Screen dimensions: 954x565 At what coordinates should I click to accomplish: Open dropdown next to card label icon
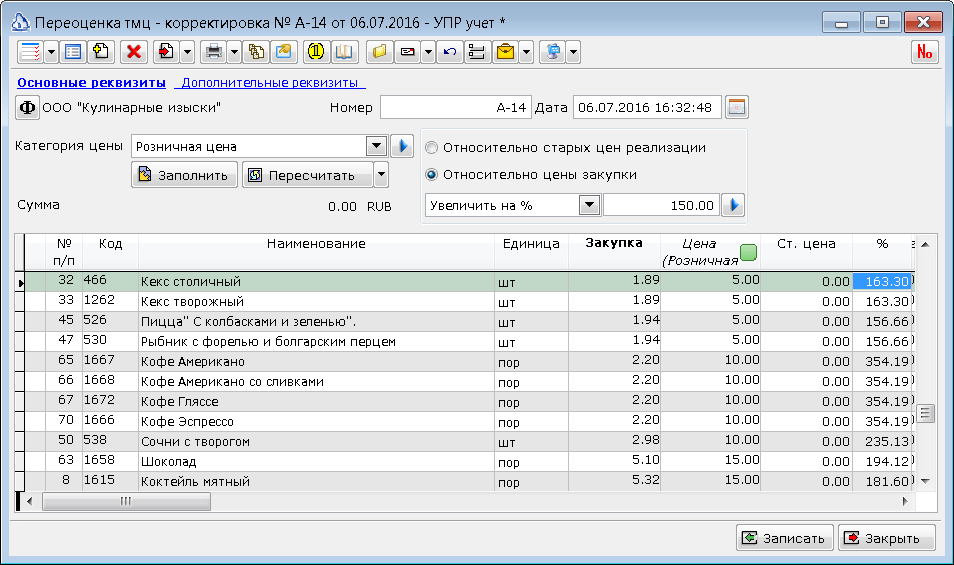point(428,52)
